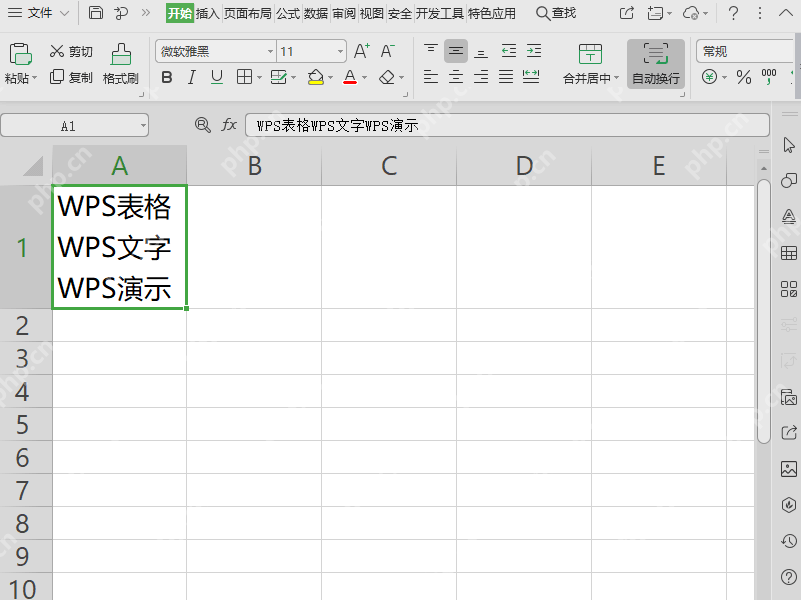Click the picture icon in right sidebar
The width and height of the screenshot is (801, 600).
coord(789,469)
